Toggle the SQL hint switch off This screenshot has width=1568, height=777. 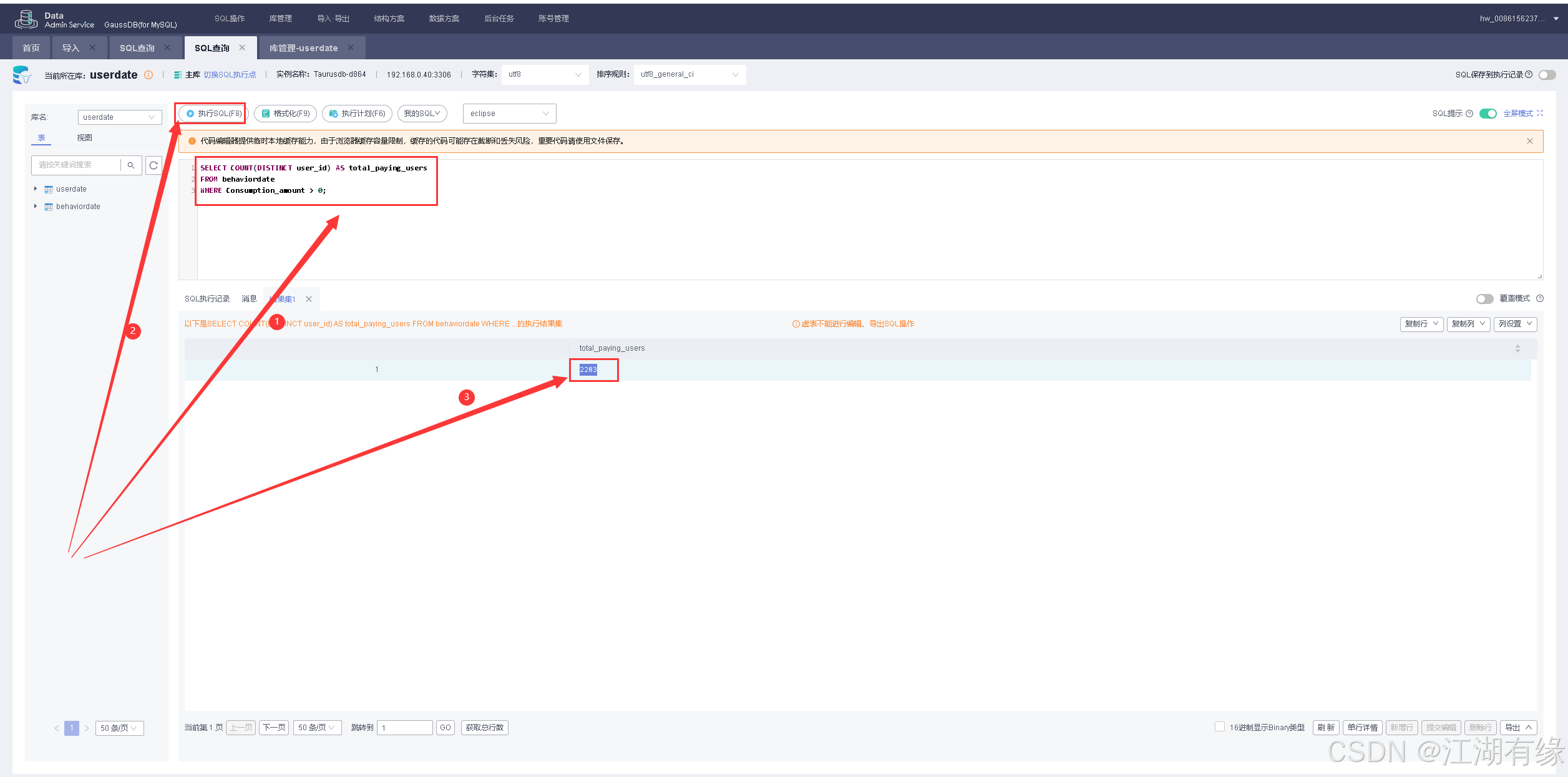pyautogui.click(x=1488, y=114)
